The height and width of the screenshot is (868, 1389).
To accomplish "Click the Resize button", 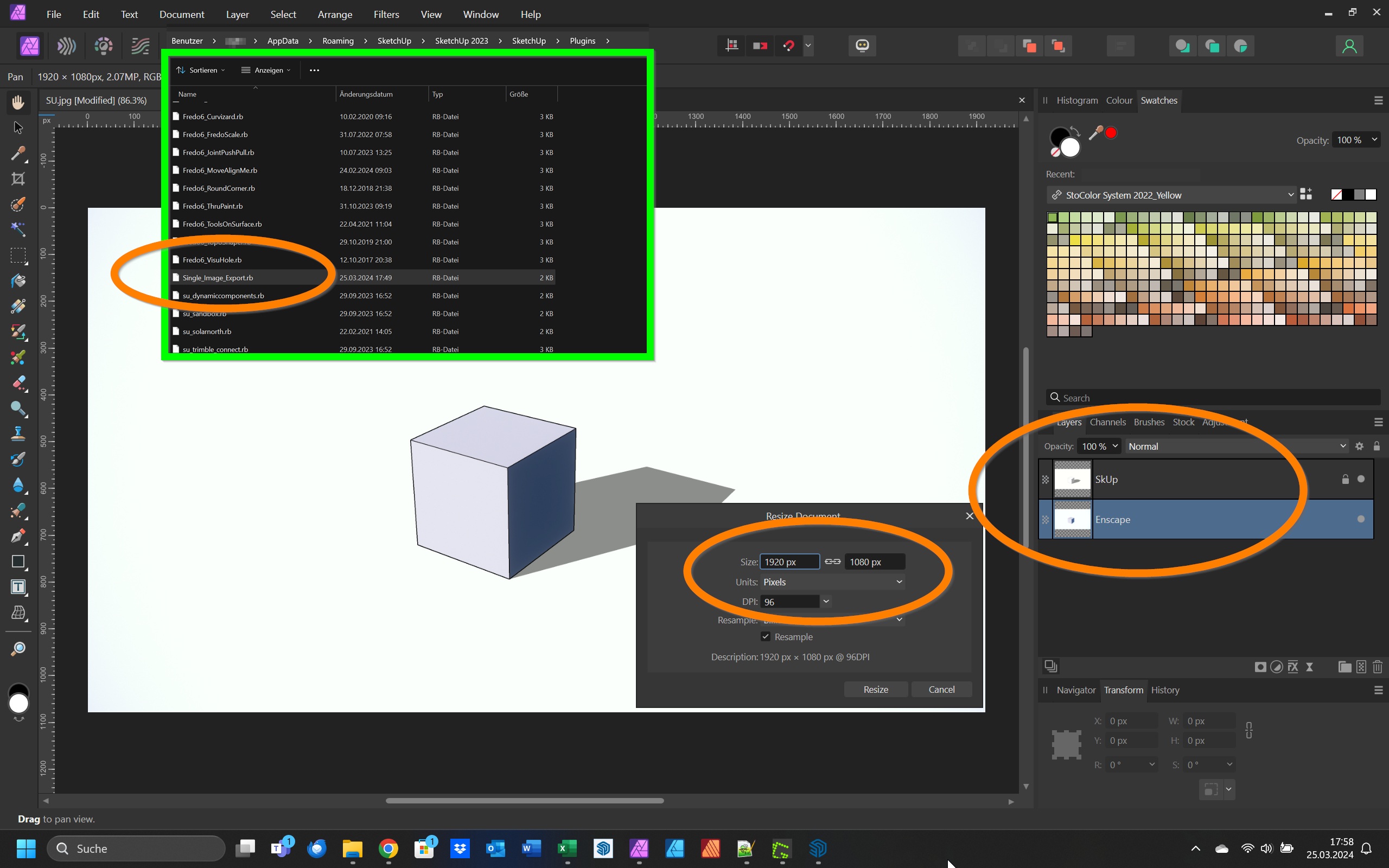I will coord(875,690).
